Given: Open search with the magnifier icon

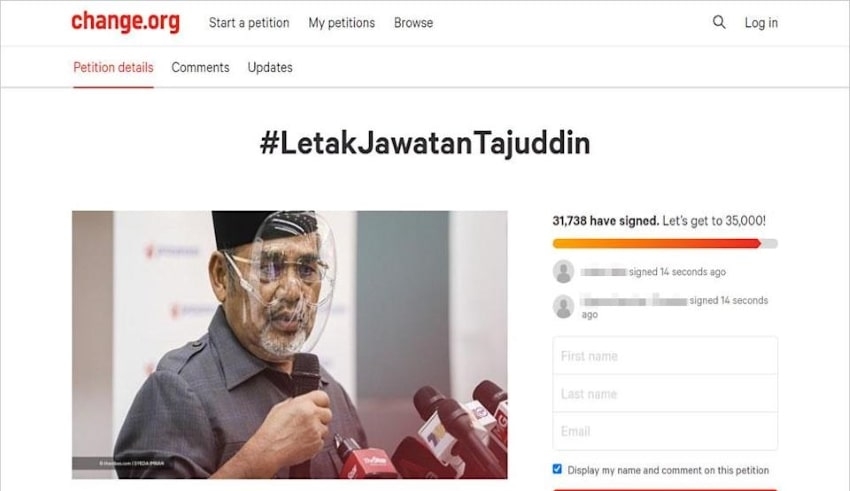Looking at the screenshot, I should pyautogui.click(x=719, y=22).
